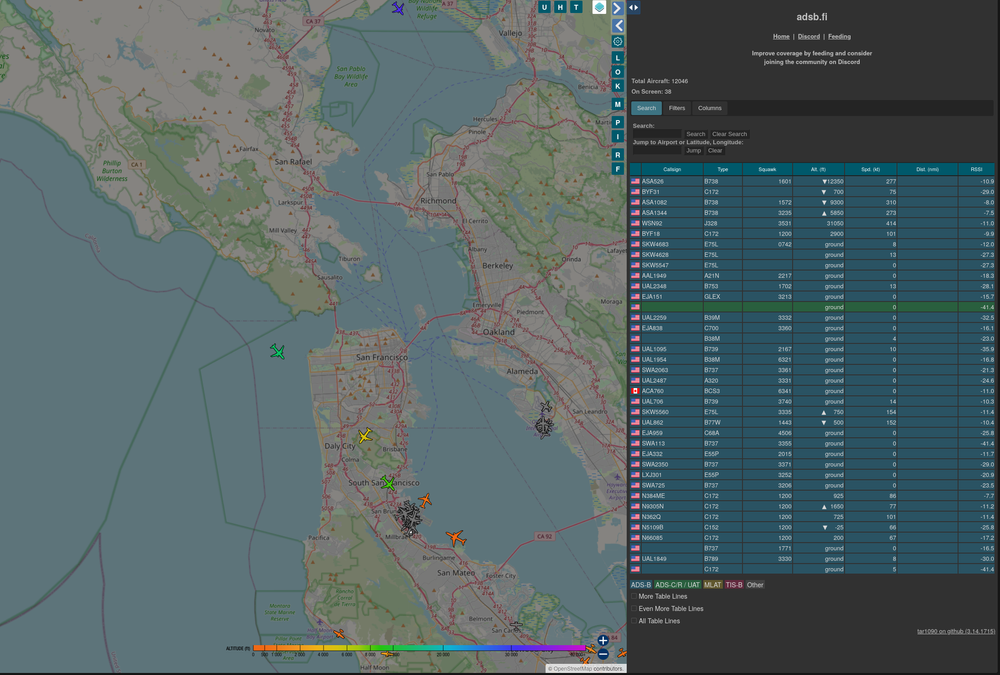The width and height of the screenshot is (1000, 675).
Task: Open the Discord link in header
Action: tap(808, 36)
